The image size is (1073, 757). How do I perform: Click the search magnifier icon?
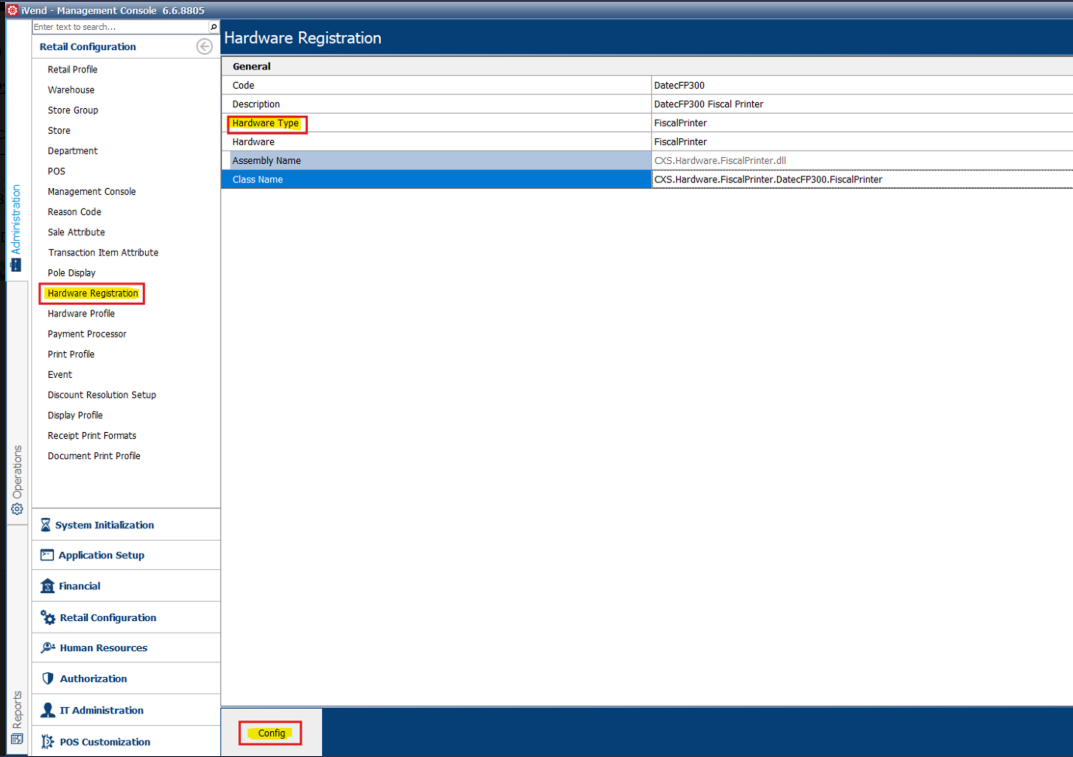click(x=213, y=27)
